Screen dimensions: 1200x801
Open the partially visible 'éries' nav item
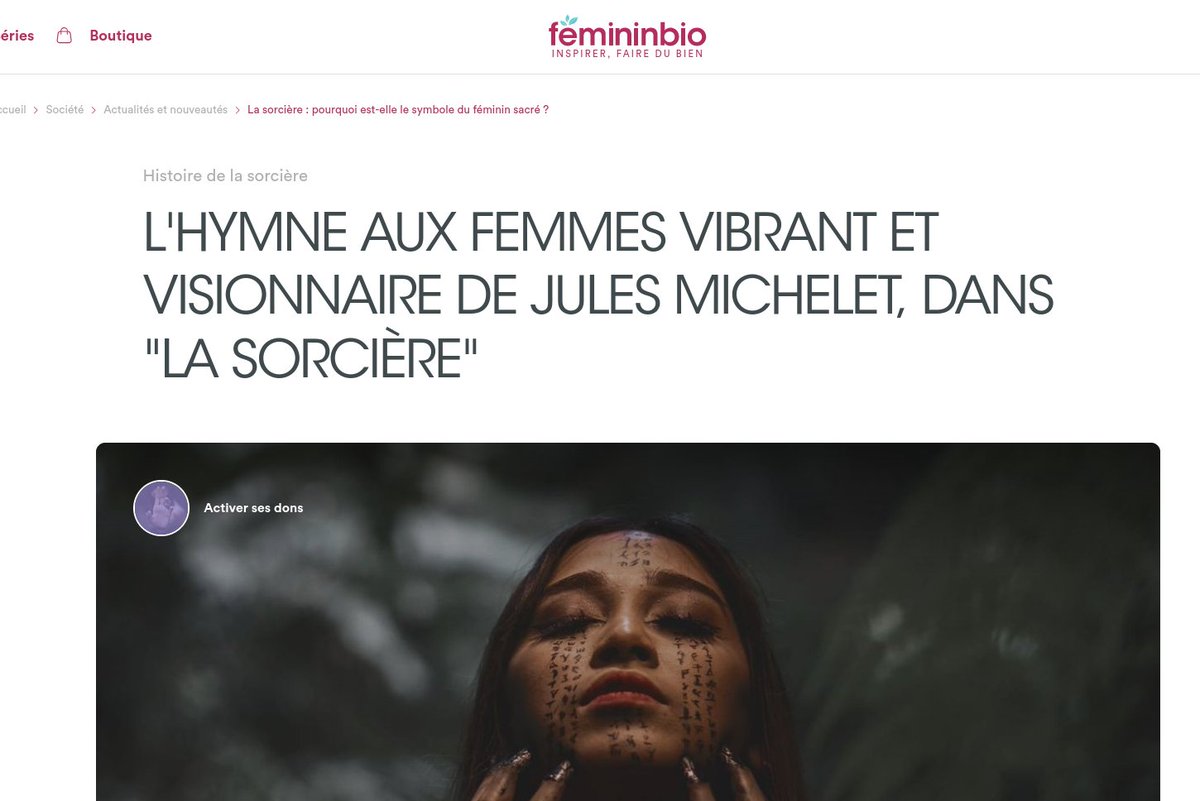(x=17, y=36)
